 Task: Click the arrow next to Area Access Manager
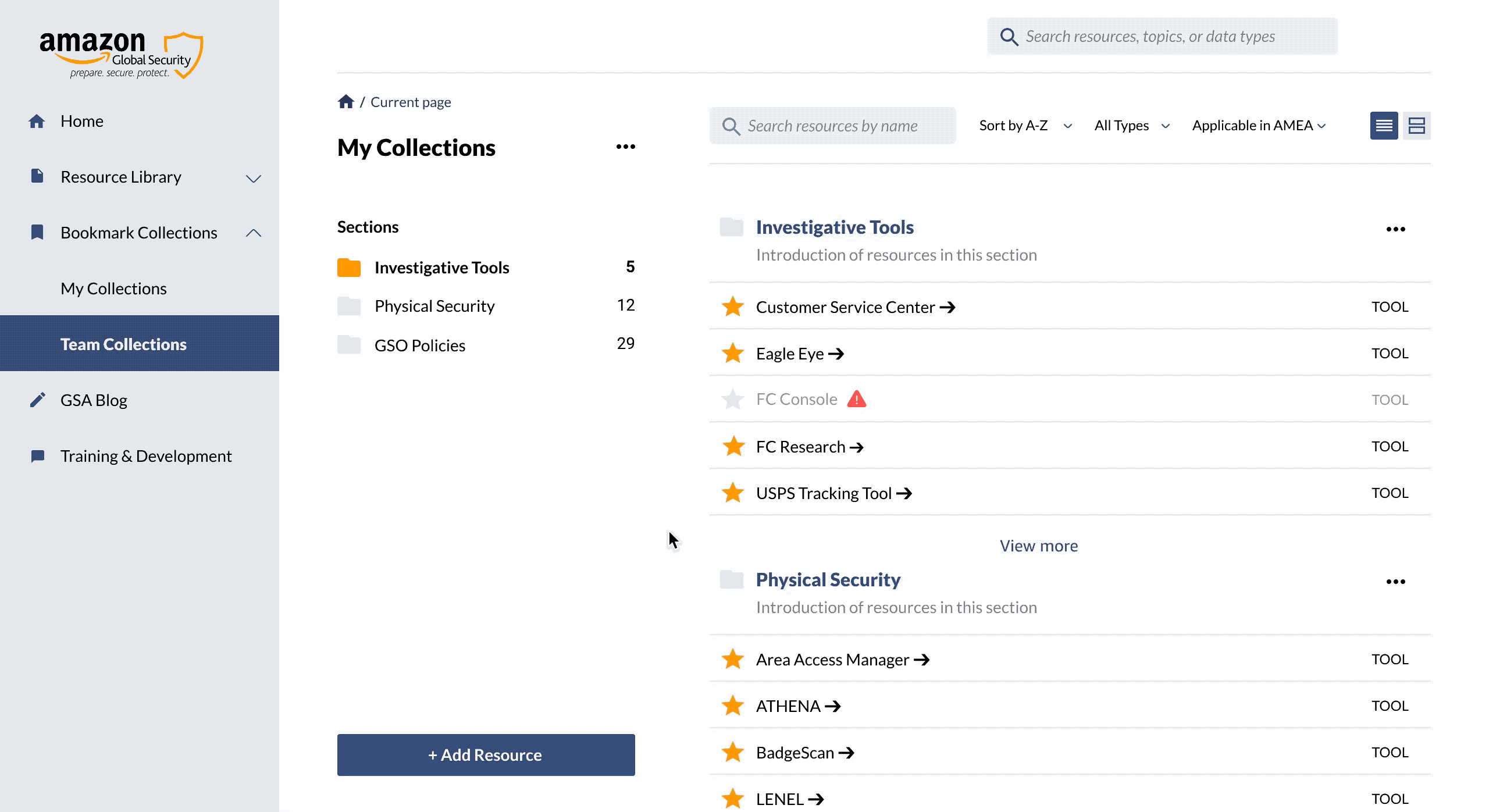pyautogui.click(x=921, y=660)
